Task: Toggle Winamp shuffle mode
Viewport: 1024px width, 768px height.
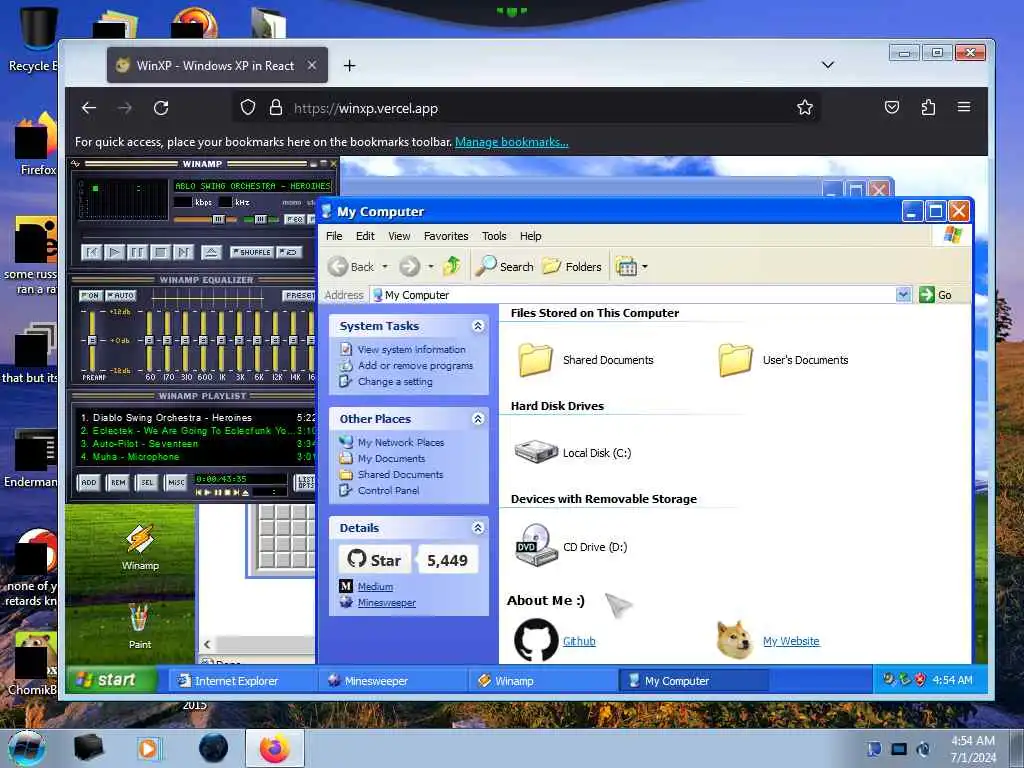Action: click(251, 251)
